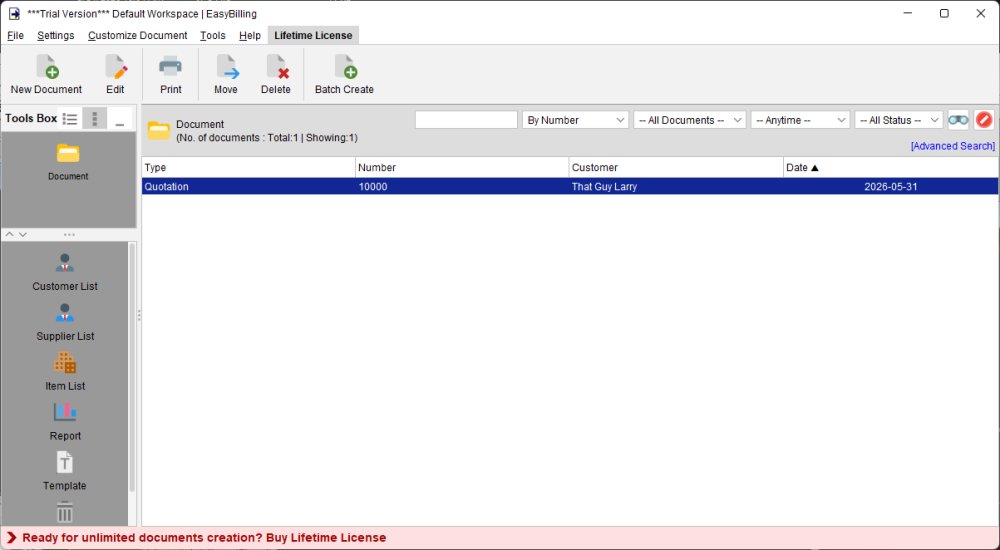Image resolution: width=1000 pixels, height=550 pixels.
Task: Open the All Documents filter dropdown
Action: [689, 120]
